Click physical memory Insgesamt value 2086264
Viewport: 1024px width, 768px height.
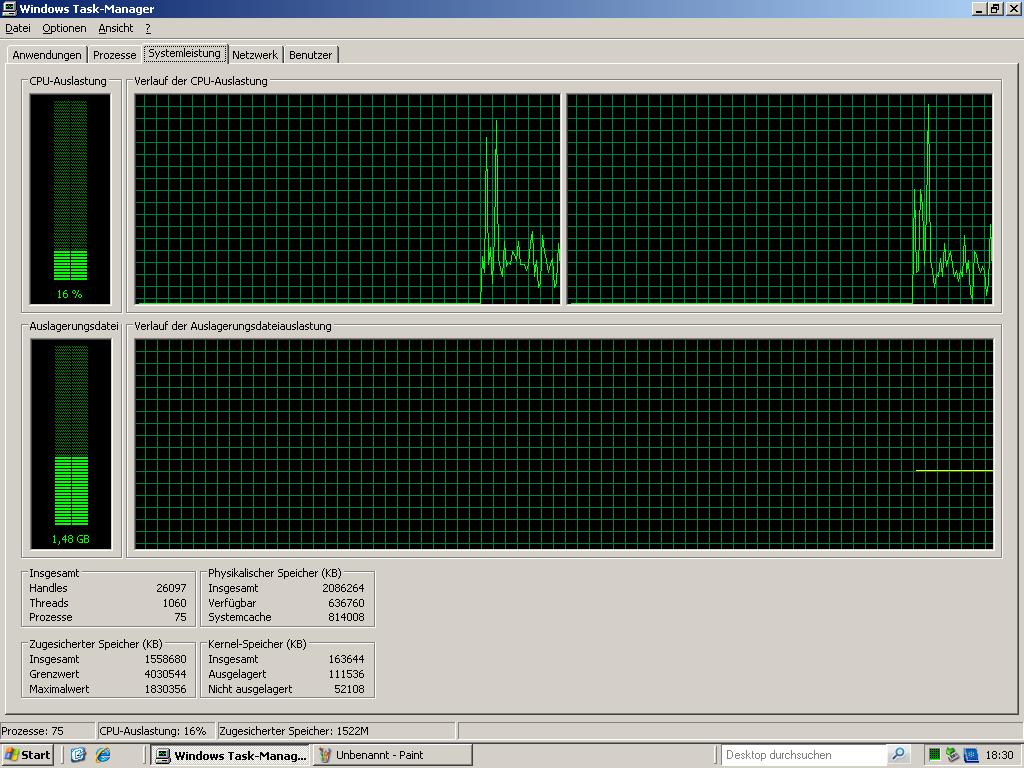(344, 588)
